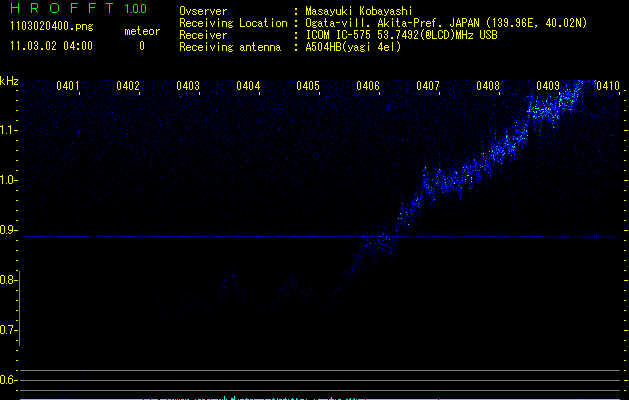Select the meteor count label
This screenshot has width=629, height=400.
pyautogui.click(x=141, y=31)
